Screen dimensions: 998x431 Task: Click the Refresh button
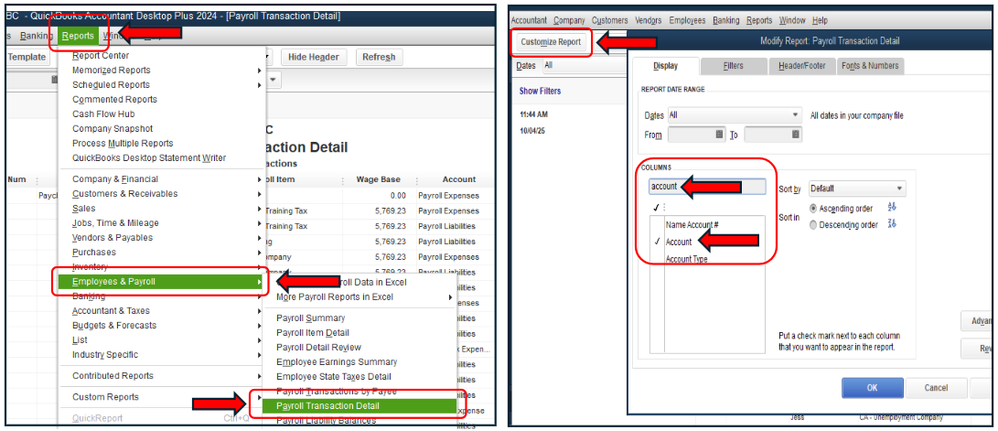379,57
